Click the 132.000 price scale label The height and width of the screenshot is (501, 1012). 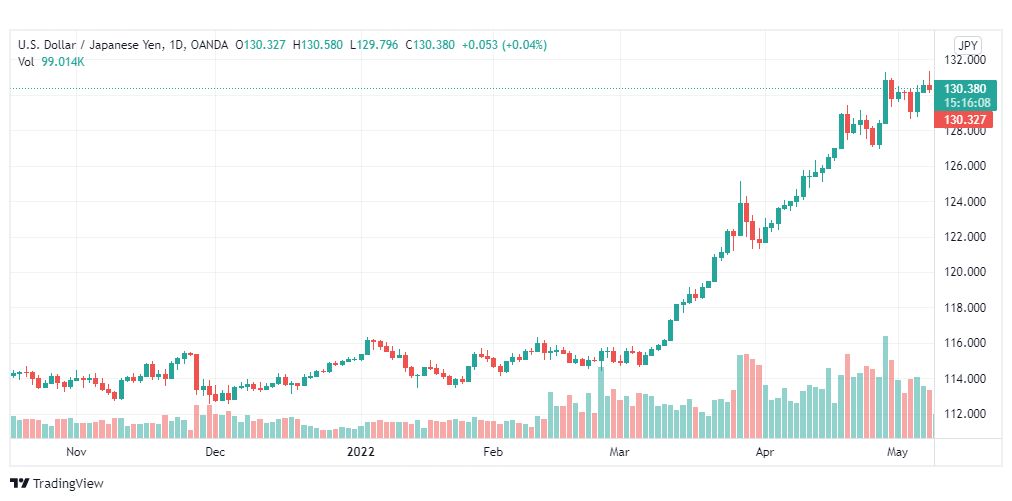coord(967,60)
